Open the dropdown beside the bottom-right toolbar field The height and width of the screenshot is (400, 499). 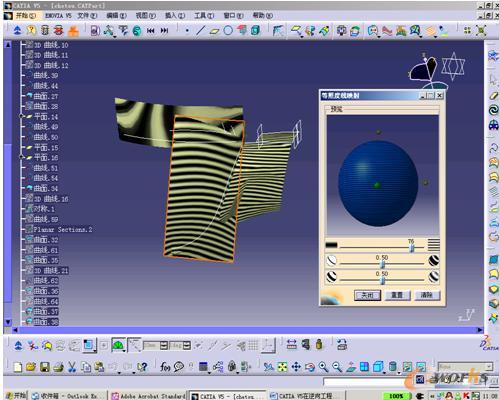point(489,367)
